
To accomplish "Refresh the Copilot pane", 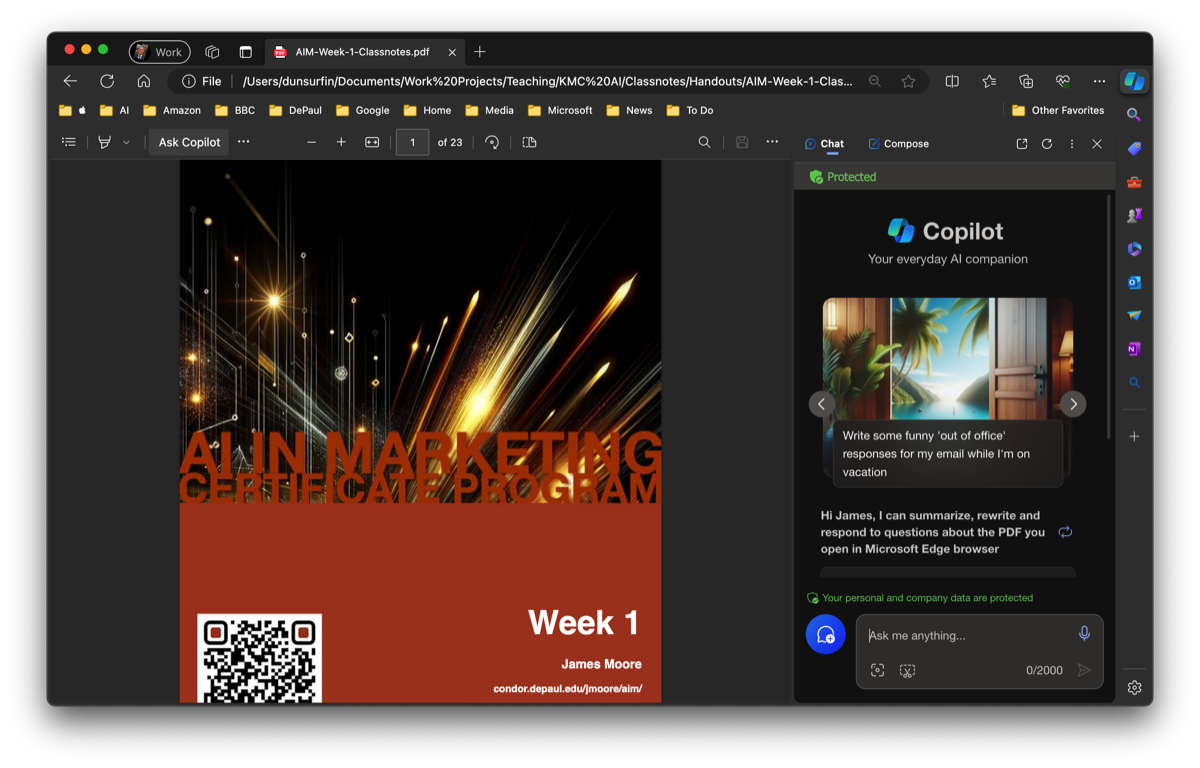I will click(x=1047, y=144).
